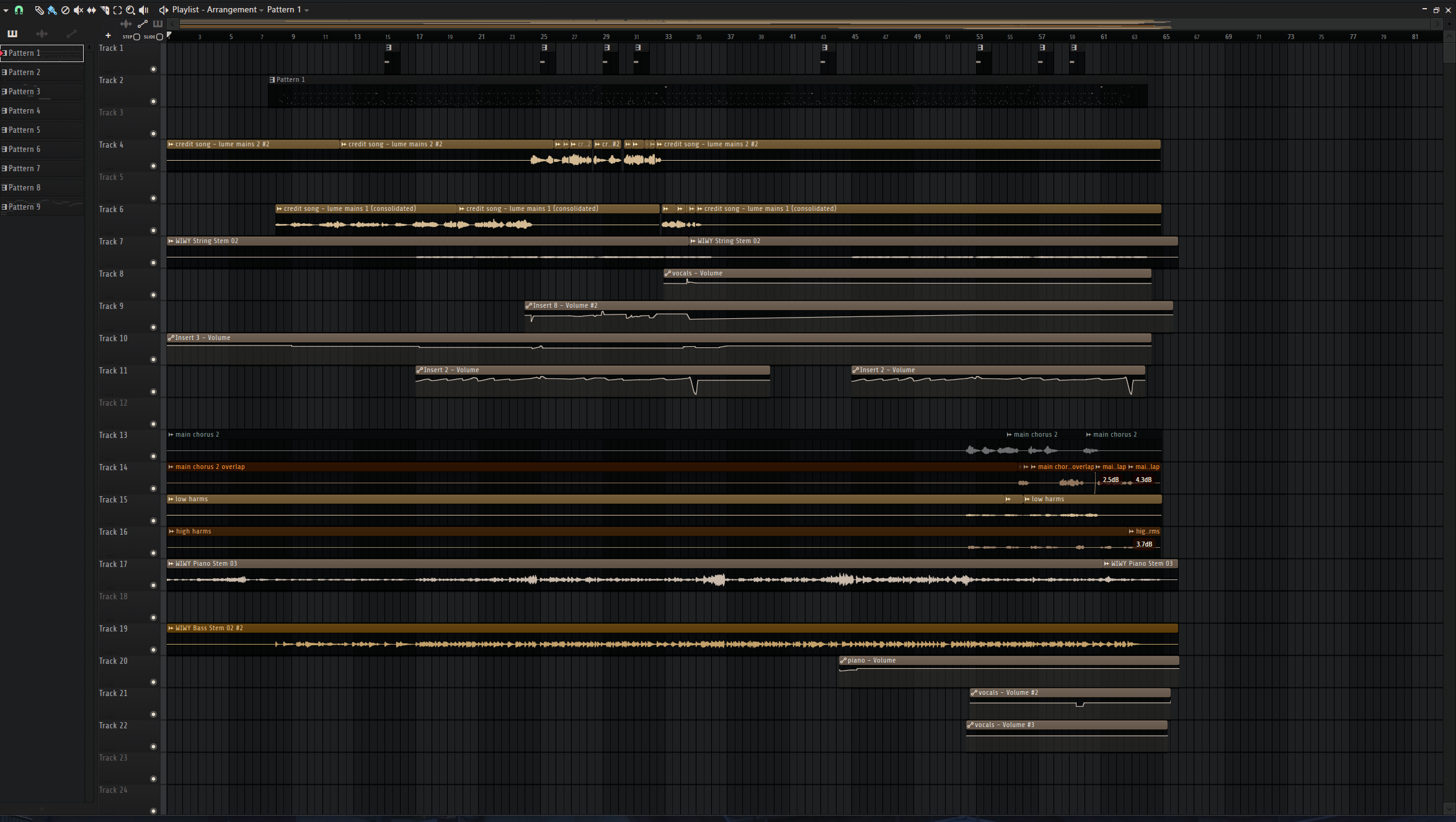The image size is (1456, 822).
Task: Open the WIWY Bass Stem 02 #2 clip menu
Action: [x=171, y=628]
